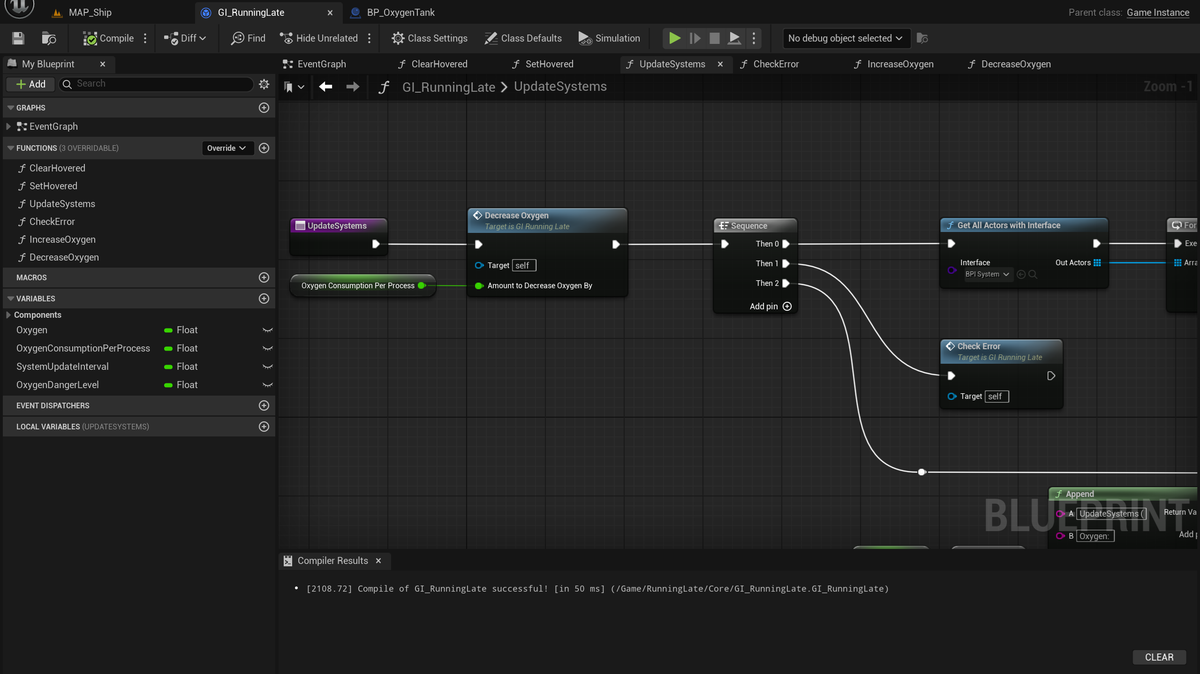The height and width of the screenshot is (674, 1200).
Task: Click the Skip frame (advance) button
Action: pos(695,38)
